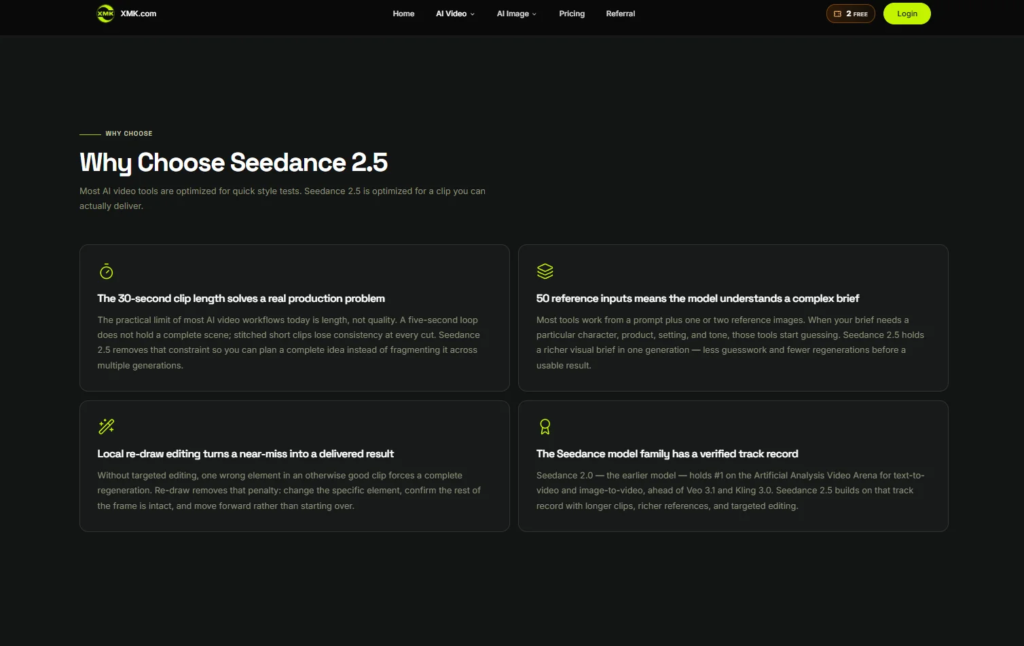This screenshot has height=646, width=1024.
Task: Click the stopwatch icon on 30-second clip card
Action: click(x=106, y=271)
